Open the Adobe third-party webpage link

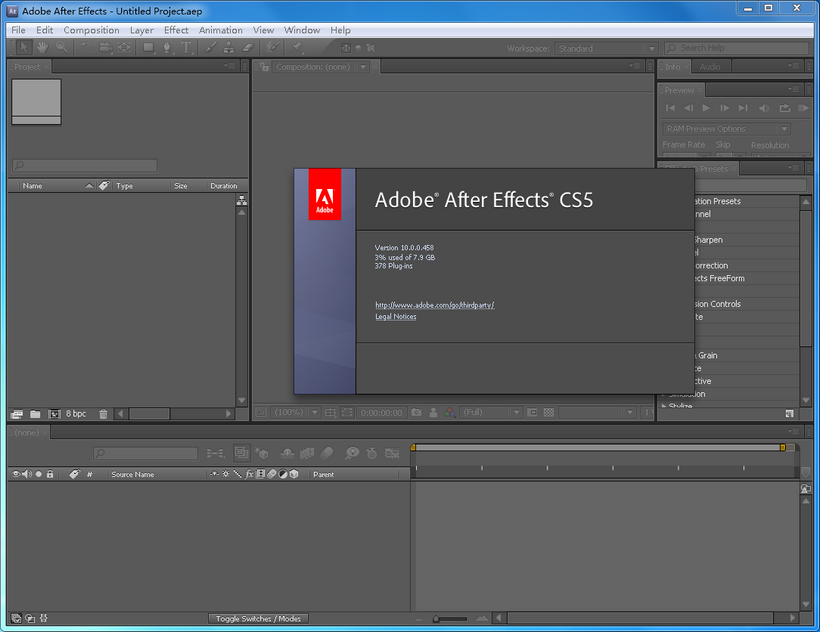[434, 305]
